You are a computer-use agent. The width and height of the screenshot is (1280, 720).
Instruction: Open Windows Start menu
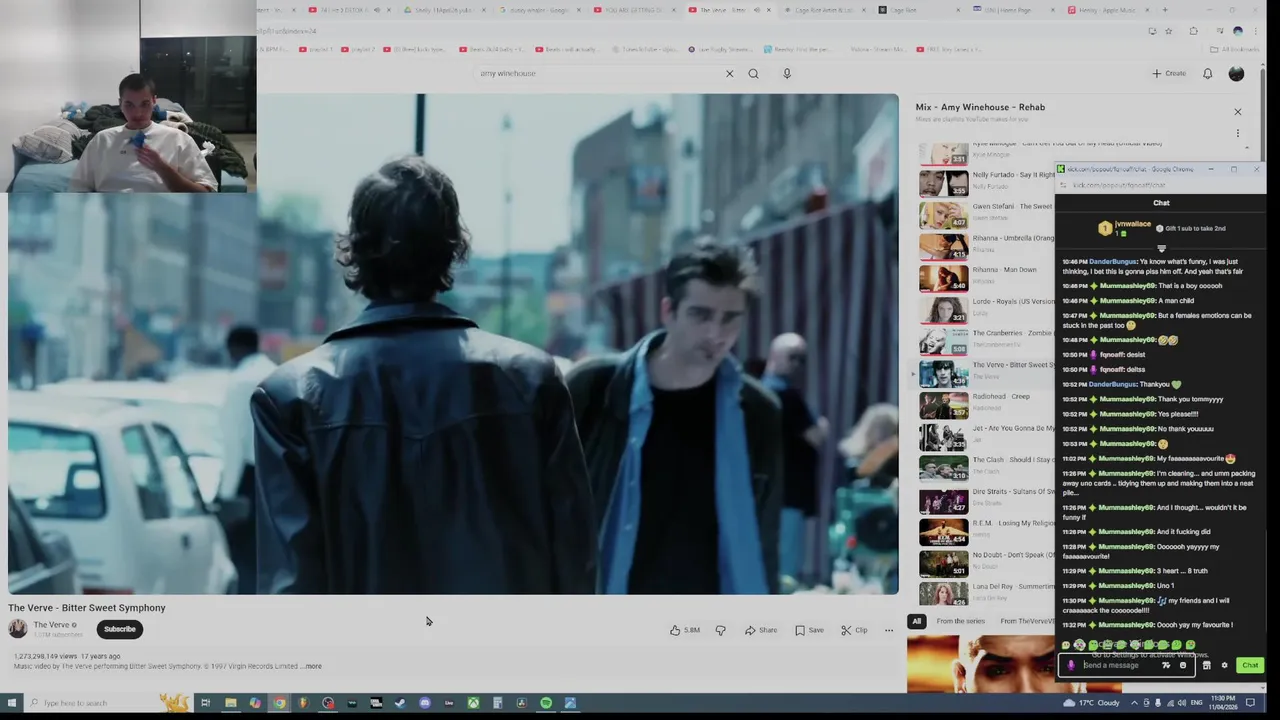pyautogui.click(x=10, y=703)
